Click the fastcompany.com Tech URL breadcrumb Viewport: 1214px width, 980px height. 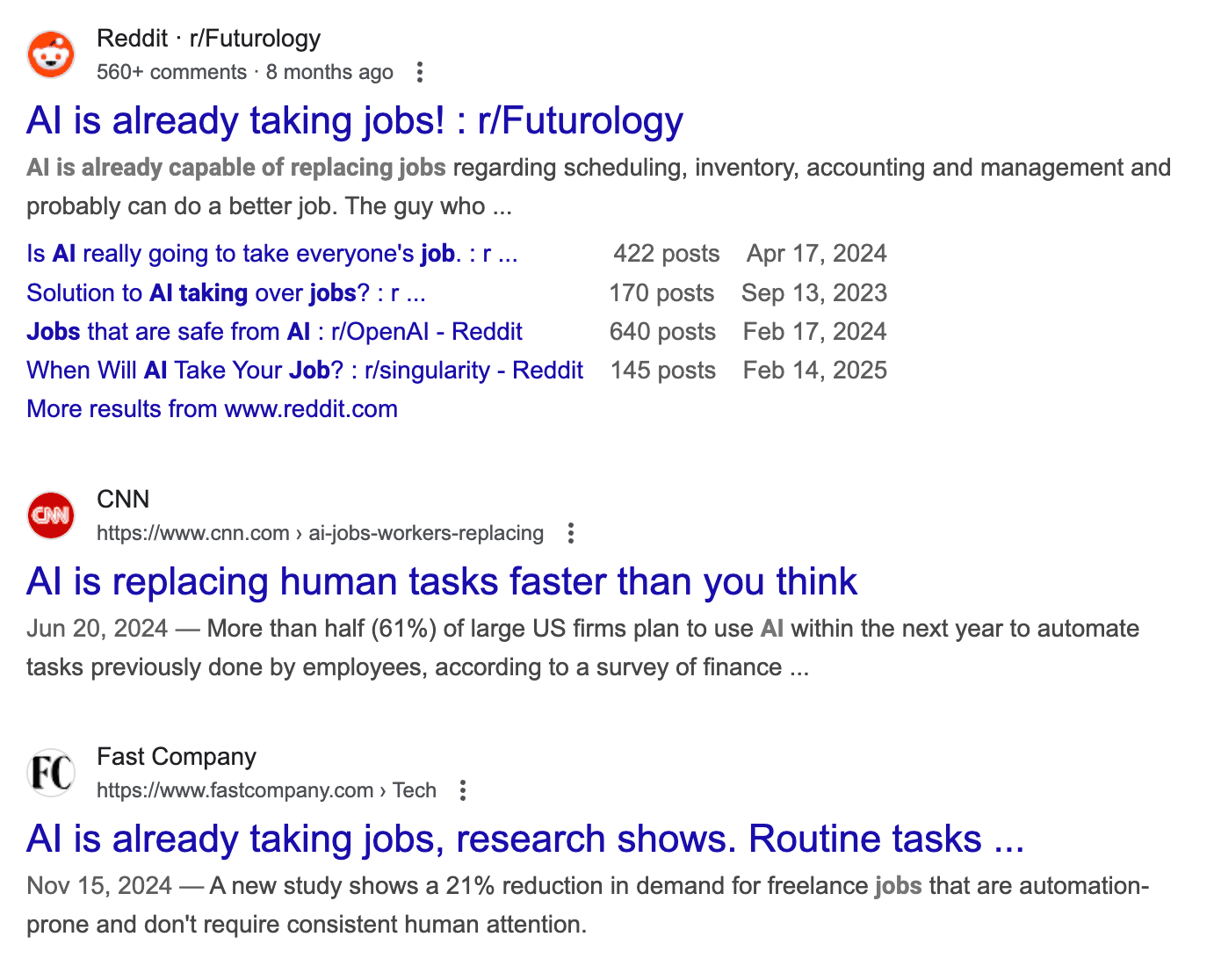tap(266, 790)
